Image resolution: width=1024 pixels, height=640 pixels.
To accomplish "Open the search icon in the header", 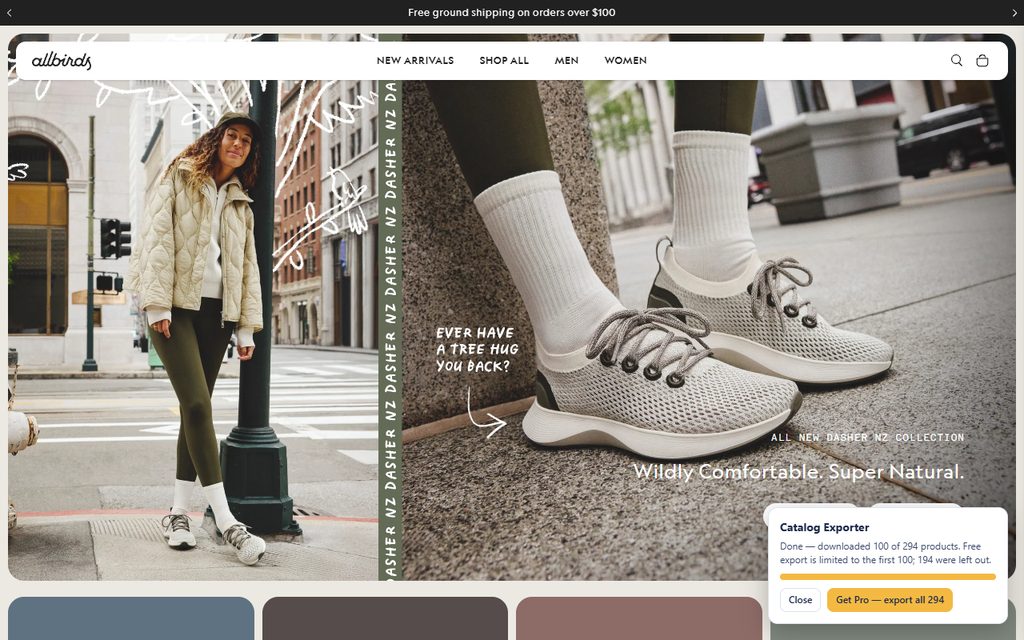I will pos(956,60).
